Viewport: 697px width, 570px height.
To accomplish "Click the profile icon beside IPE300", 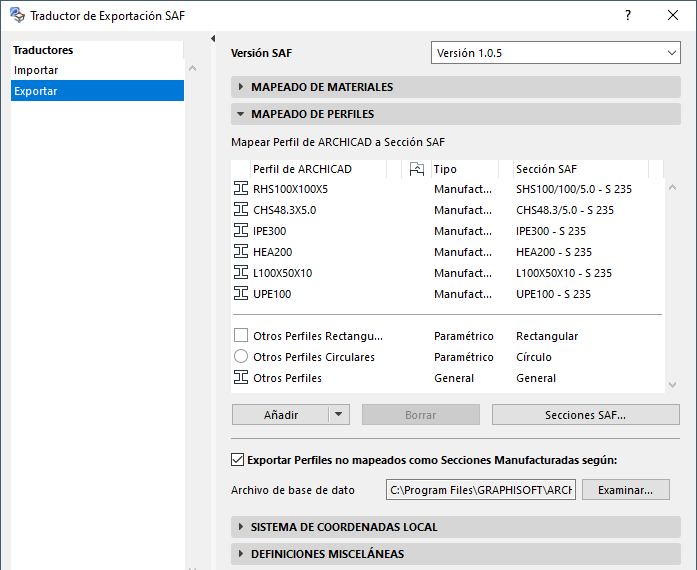I will (x=240, y=230).
